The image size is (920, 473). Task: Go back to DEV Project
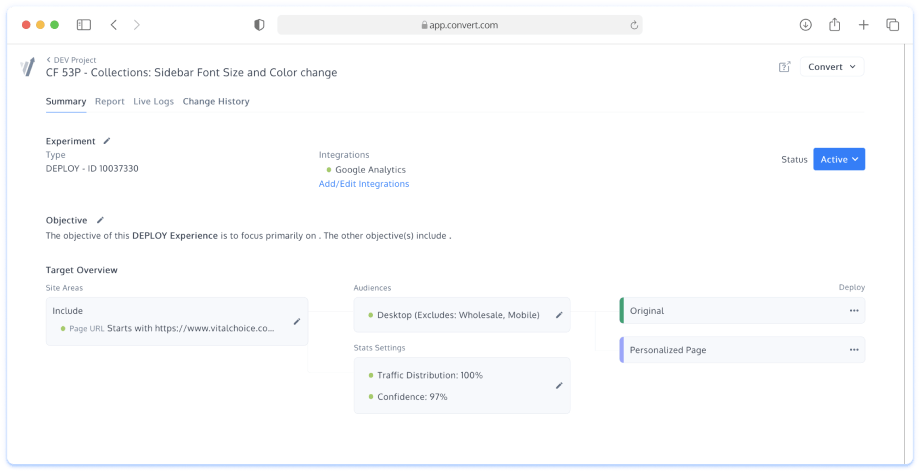[71, 60]
